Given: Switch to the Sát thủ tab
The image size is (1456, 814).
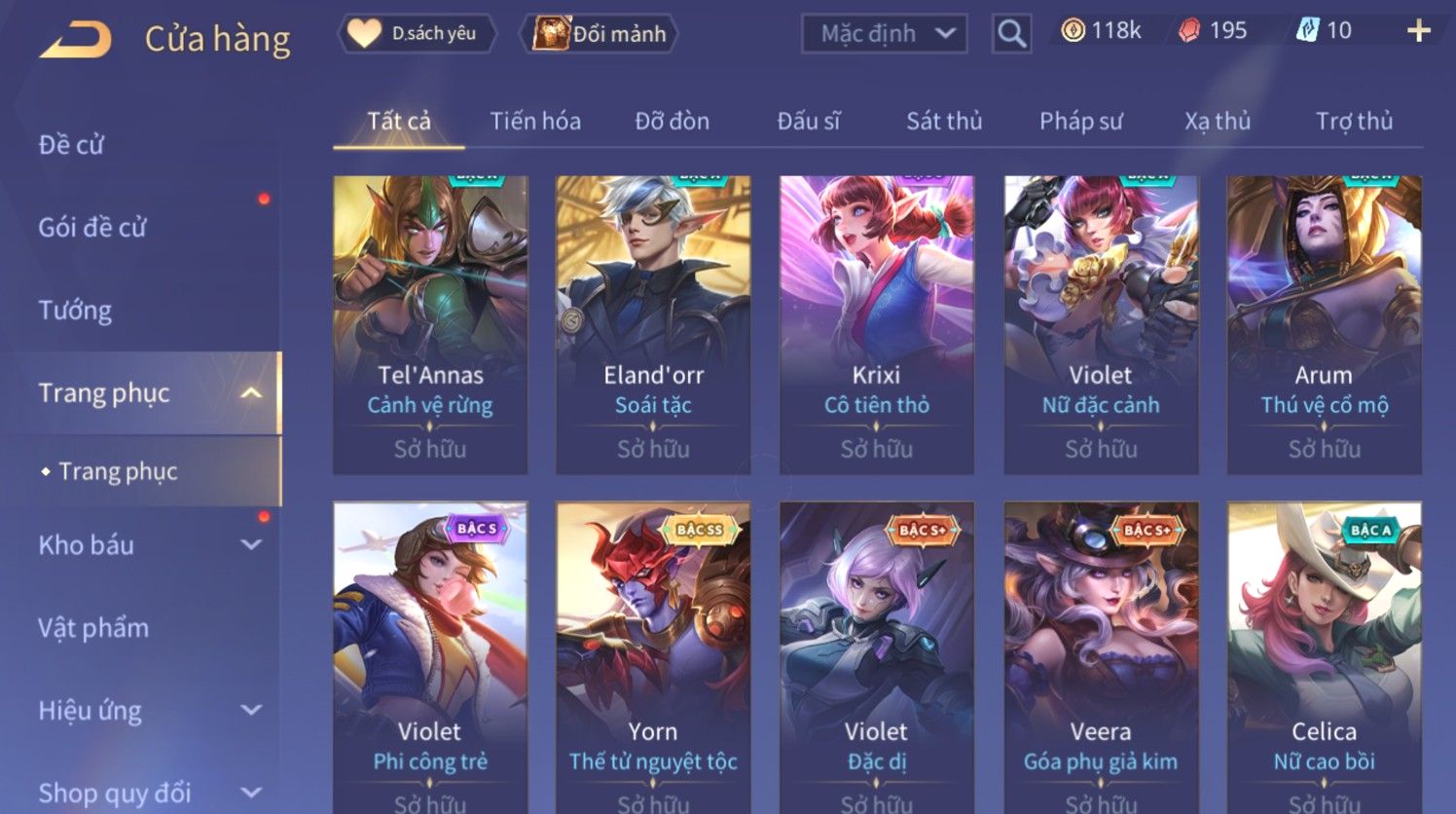Looking at the screenshot, I should coord(944,121).
